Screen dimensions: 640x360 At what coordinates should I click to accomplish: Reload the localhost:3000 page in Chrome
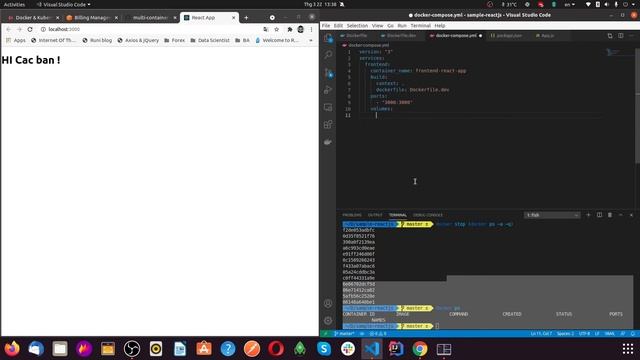pyautogui.click(x=30, y=29)
